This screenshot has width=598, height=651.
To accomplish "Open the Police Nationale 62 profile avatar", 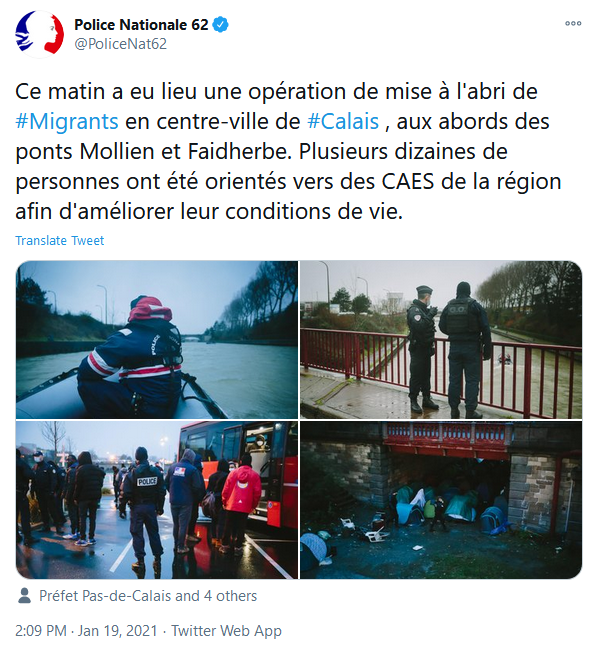I will tap(39, 33).
